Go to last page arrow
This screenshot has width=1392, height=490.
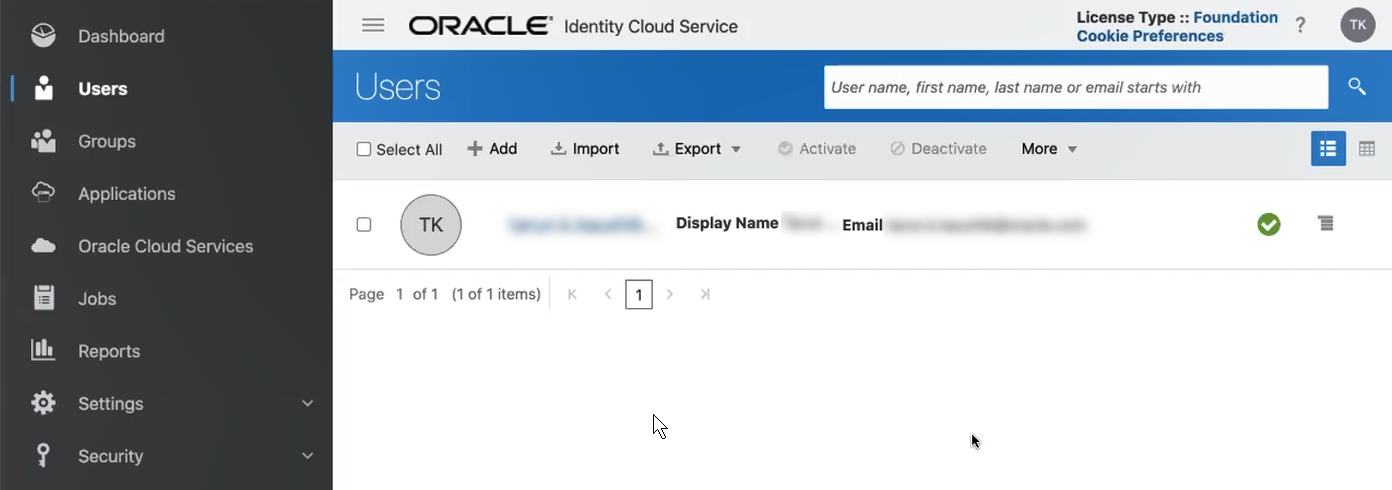point(705,294)
